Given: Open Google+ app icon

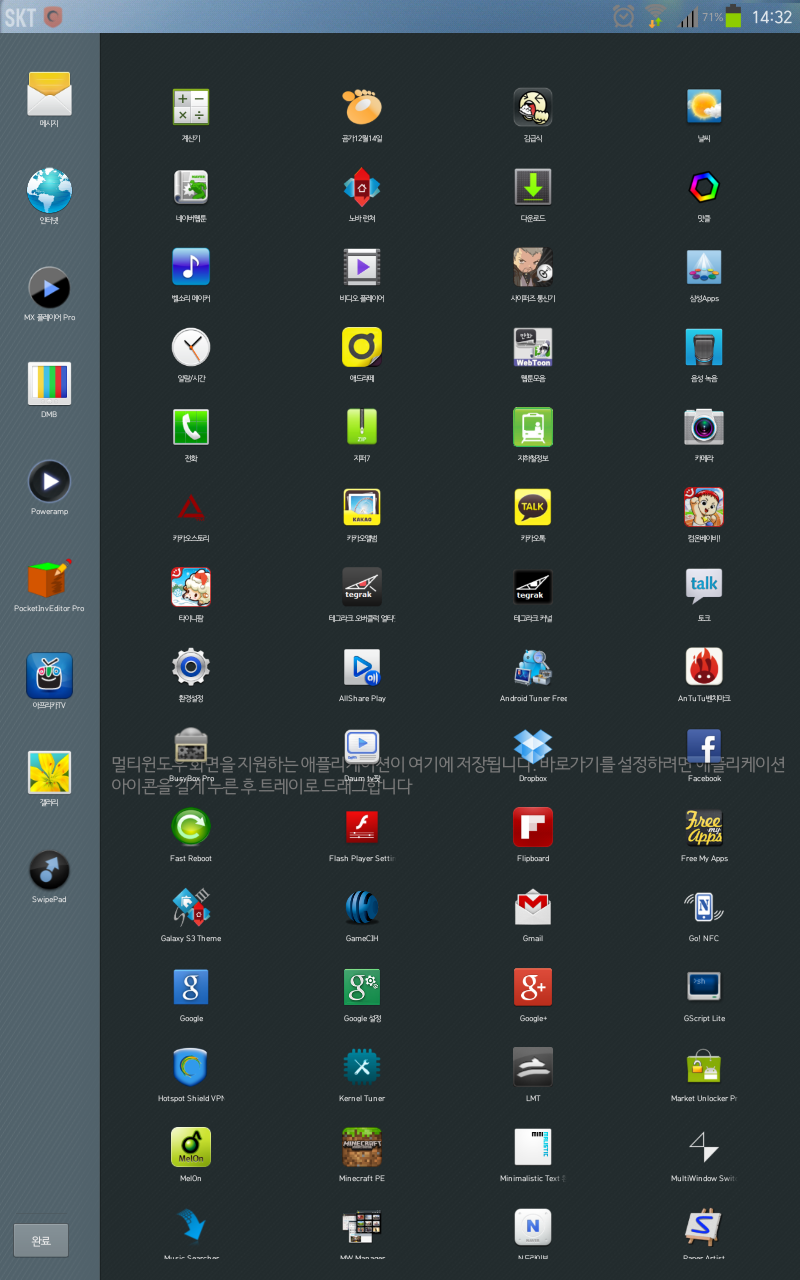Looking at the screenshot, I should point(533,987).
